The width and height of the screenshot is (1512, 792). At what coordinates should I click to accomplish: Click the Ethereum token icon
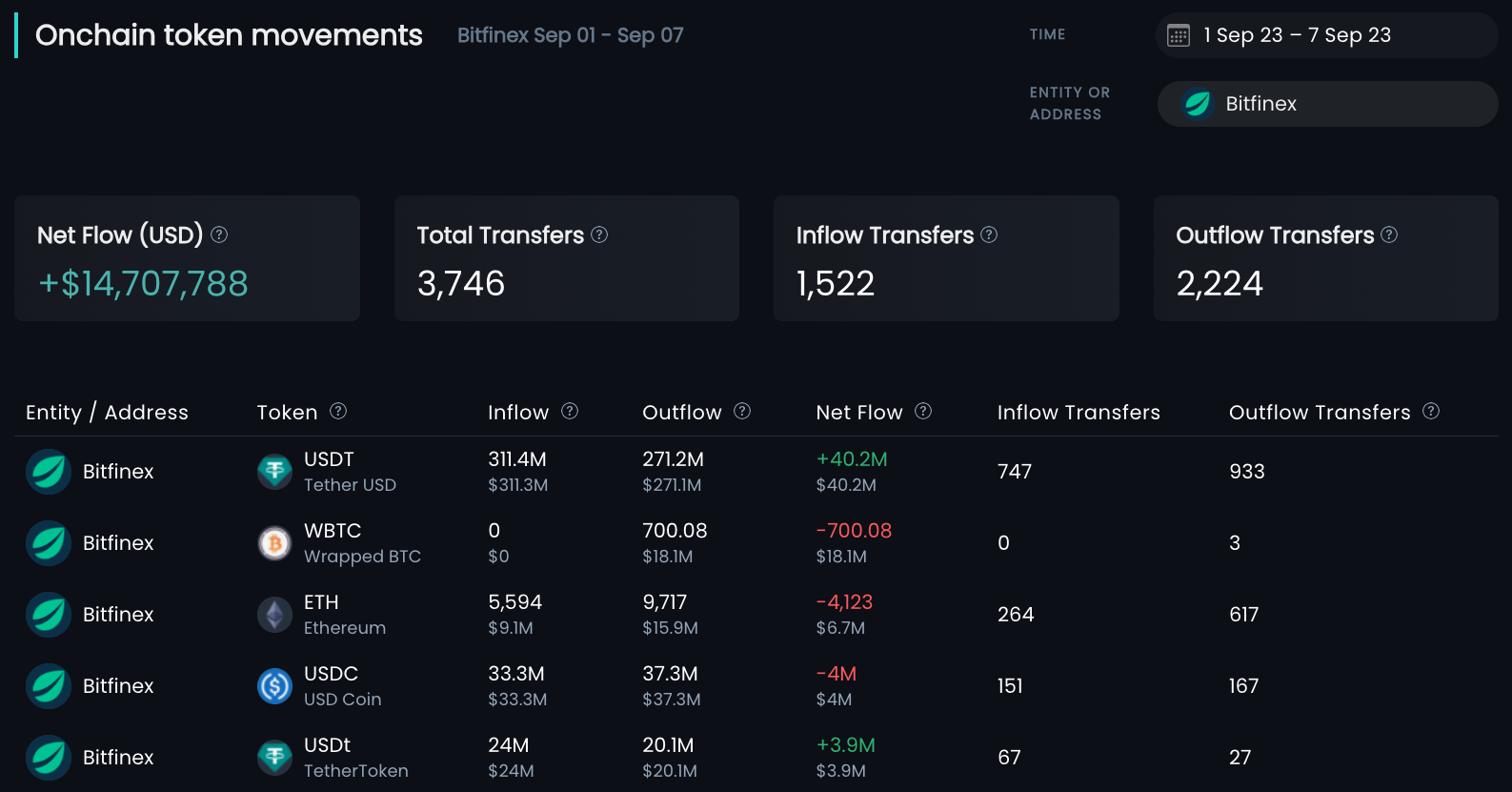[275, 615]
